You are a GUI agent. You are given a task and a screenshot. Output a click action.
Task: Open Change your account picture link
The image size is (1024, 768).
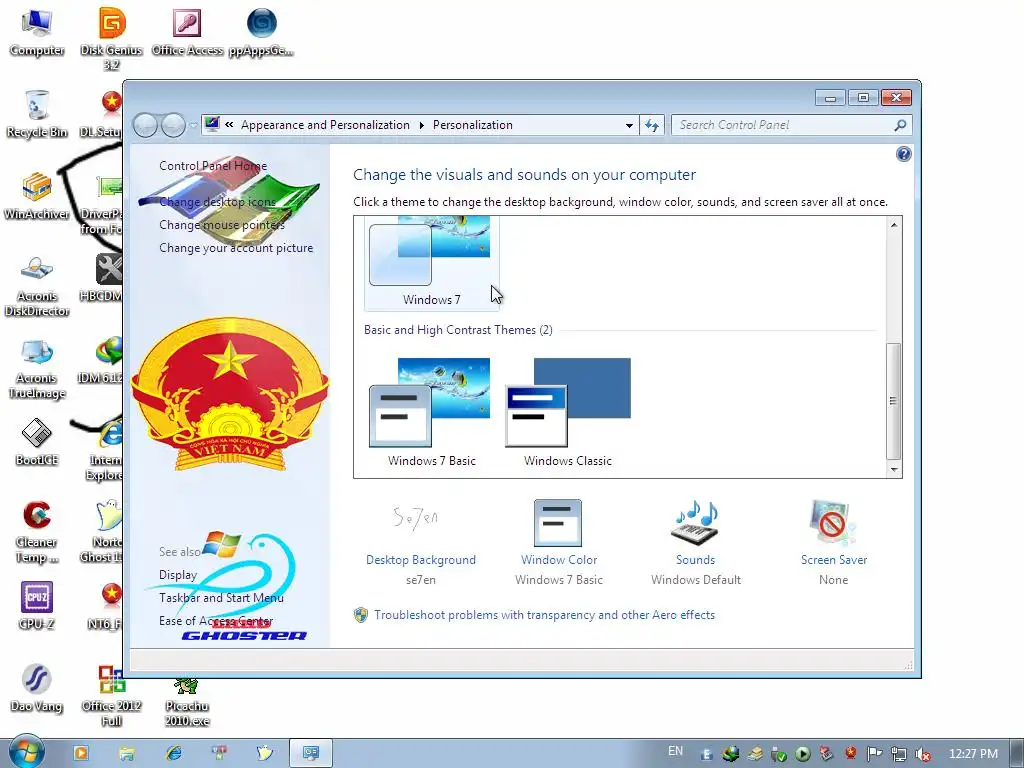pos(236,248)
